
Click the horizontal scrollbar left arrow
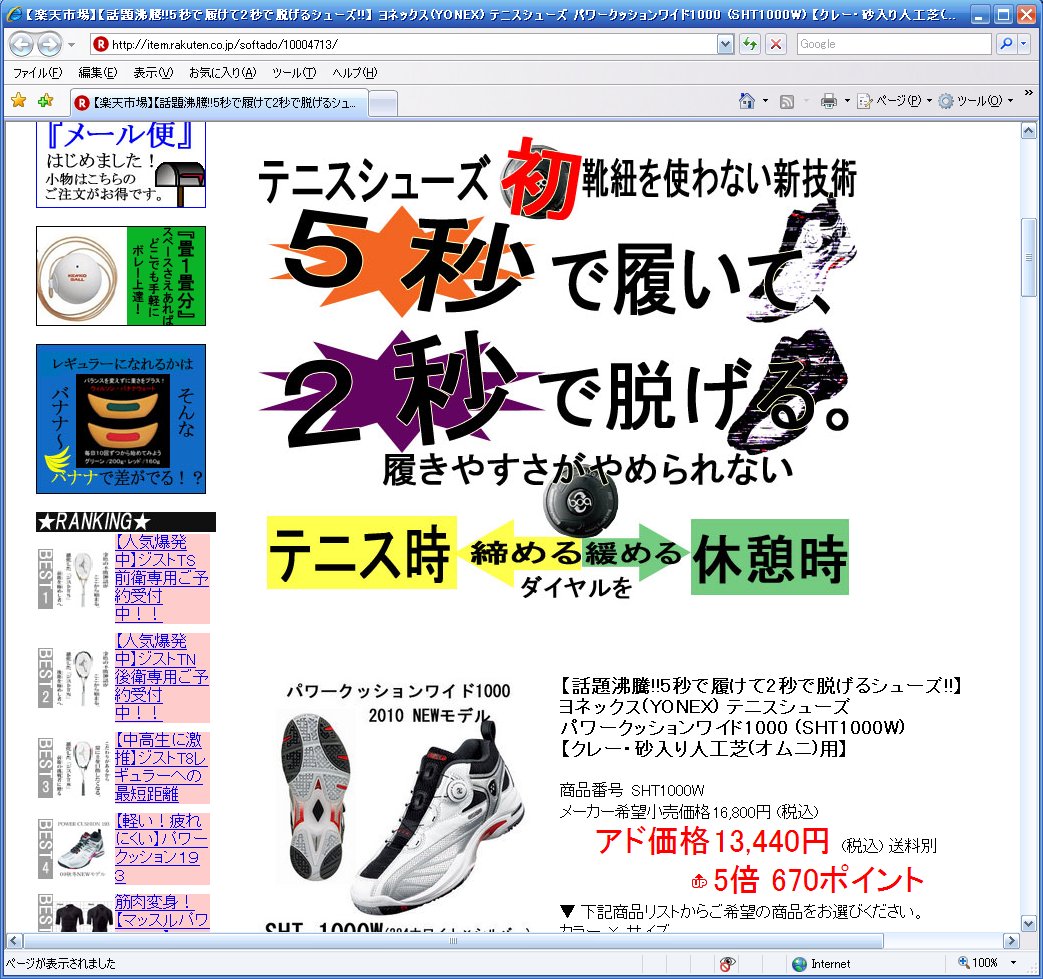pyautogui.click(x=14, y=940)
